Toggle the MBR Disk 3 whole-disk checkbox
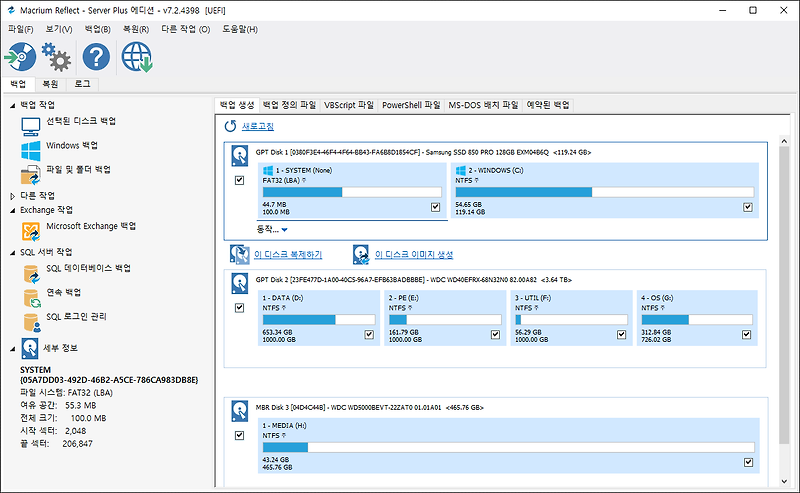This screenshot has height=493, width=800. pyautogui.click(x=239, y=435)
